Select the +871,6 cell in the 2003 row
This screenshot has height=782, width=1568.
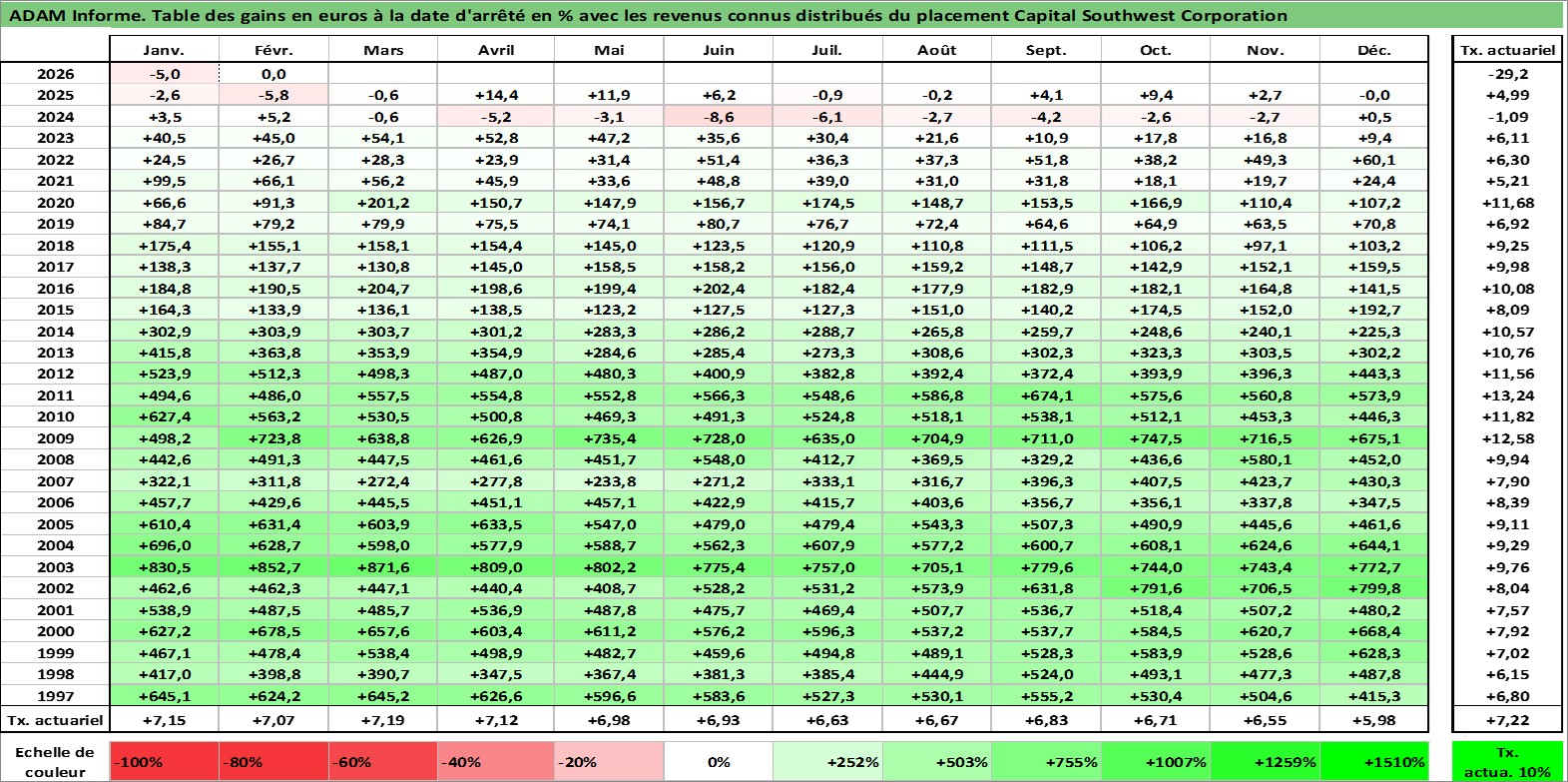(383, 567)
